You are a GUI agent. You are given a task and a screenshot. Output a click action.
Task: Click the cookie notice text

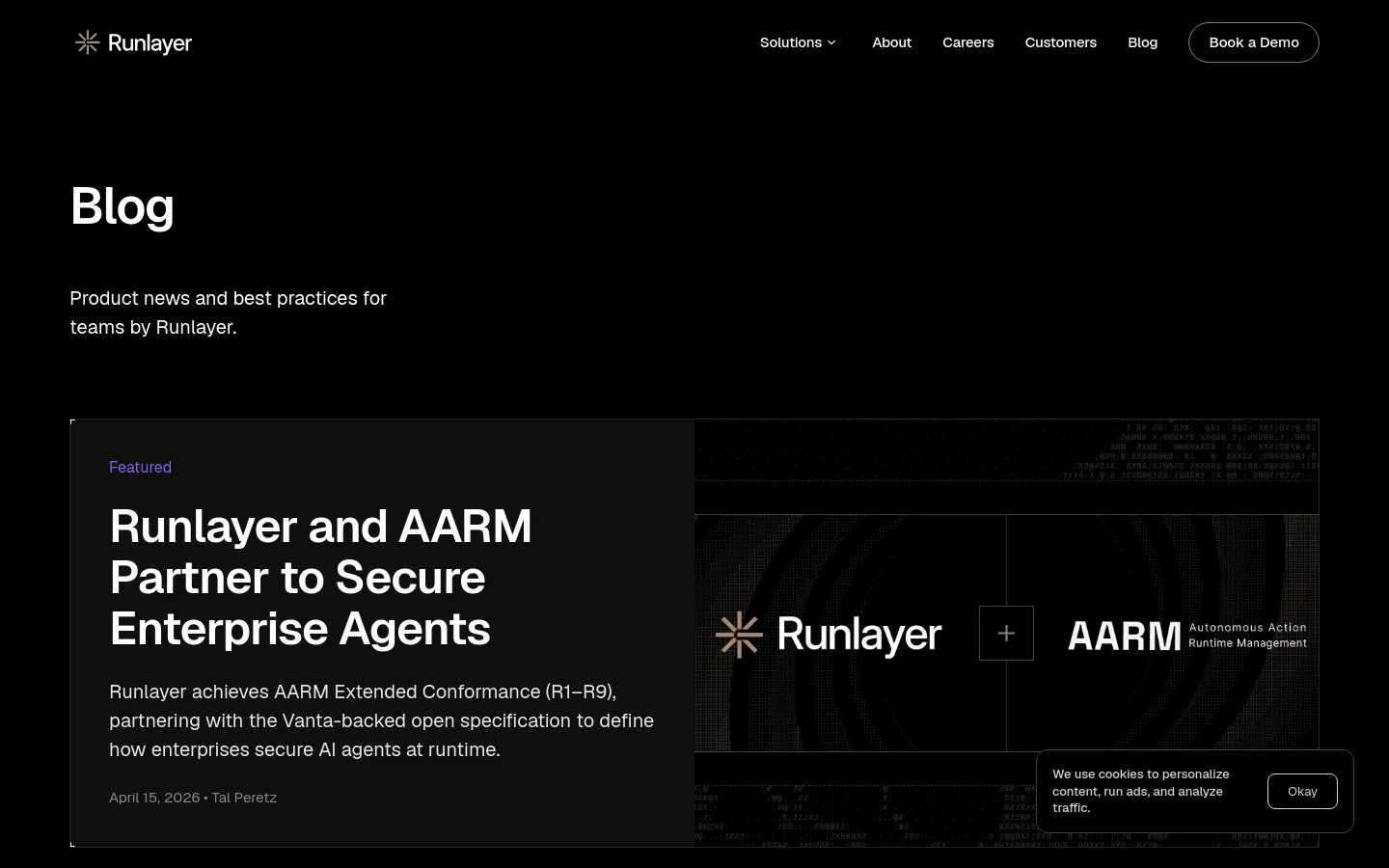pyautogui.click(x=1141, y=791)
